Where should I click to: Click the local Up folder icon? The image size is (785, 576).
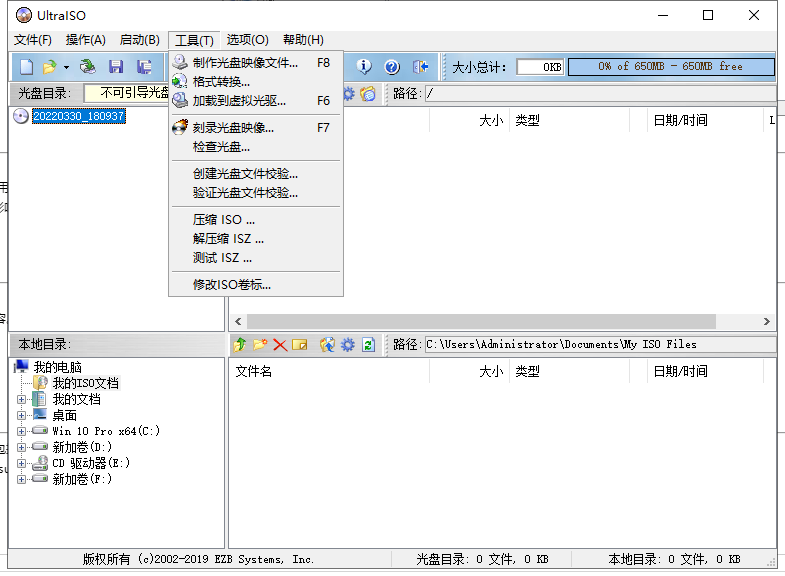(239, 344)
